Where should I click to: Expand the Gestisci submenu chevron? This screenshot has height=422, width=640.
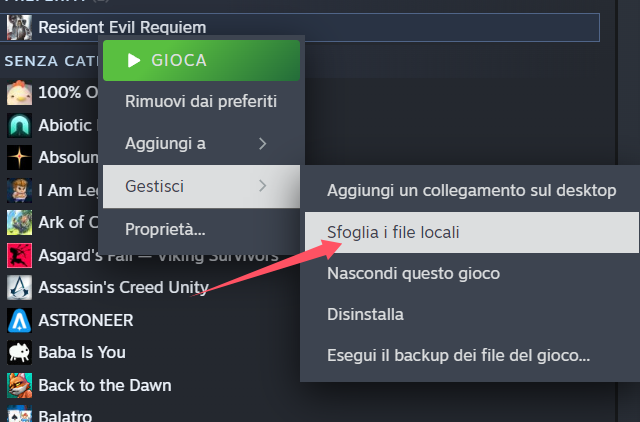pos(263,186)
